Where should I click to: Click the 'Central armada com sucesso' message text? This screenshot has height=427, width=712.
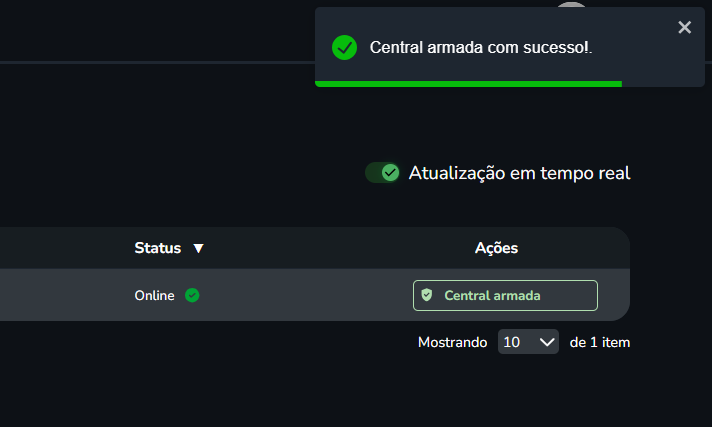[481, 47]
